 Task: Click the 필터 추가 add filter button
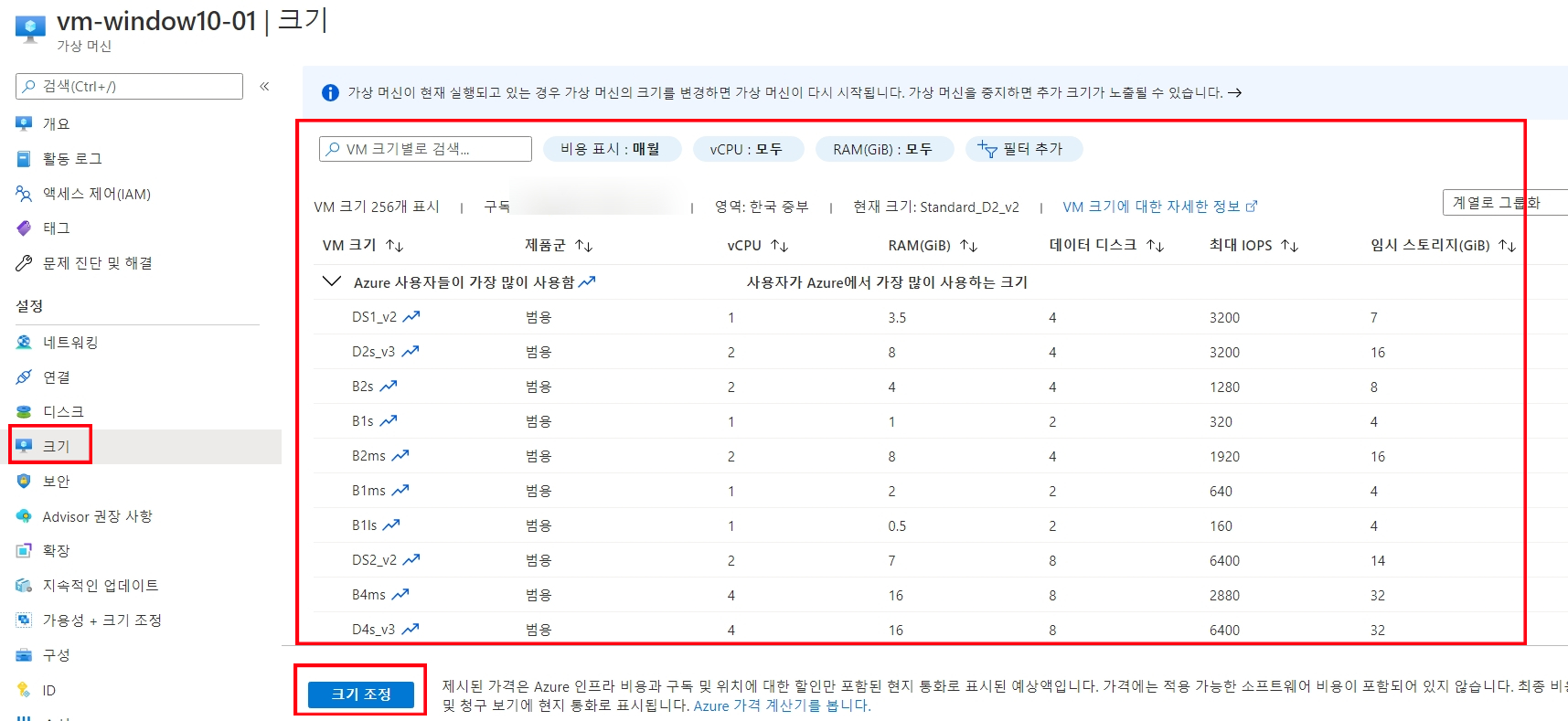tap(1024, 149)
